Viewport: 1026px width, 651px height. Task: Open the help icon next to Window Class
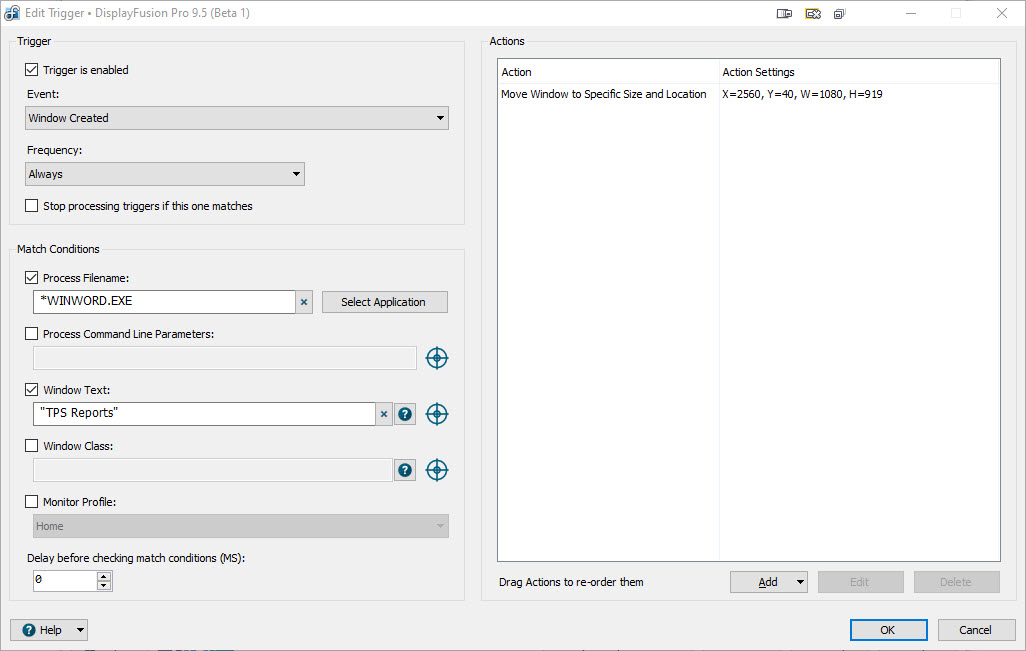coord(405,470)
